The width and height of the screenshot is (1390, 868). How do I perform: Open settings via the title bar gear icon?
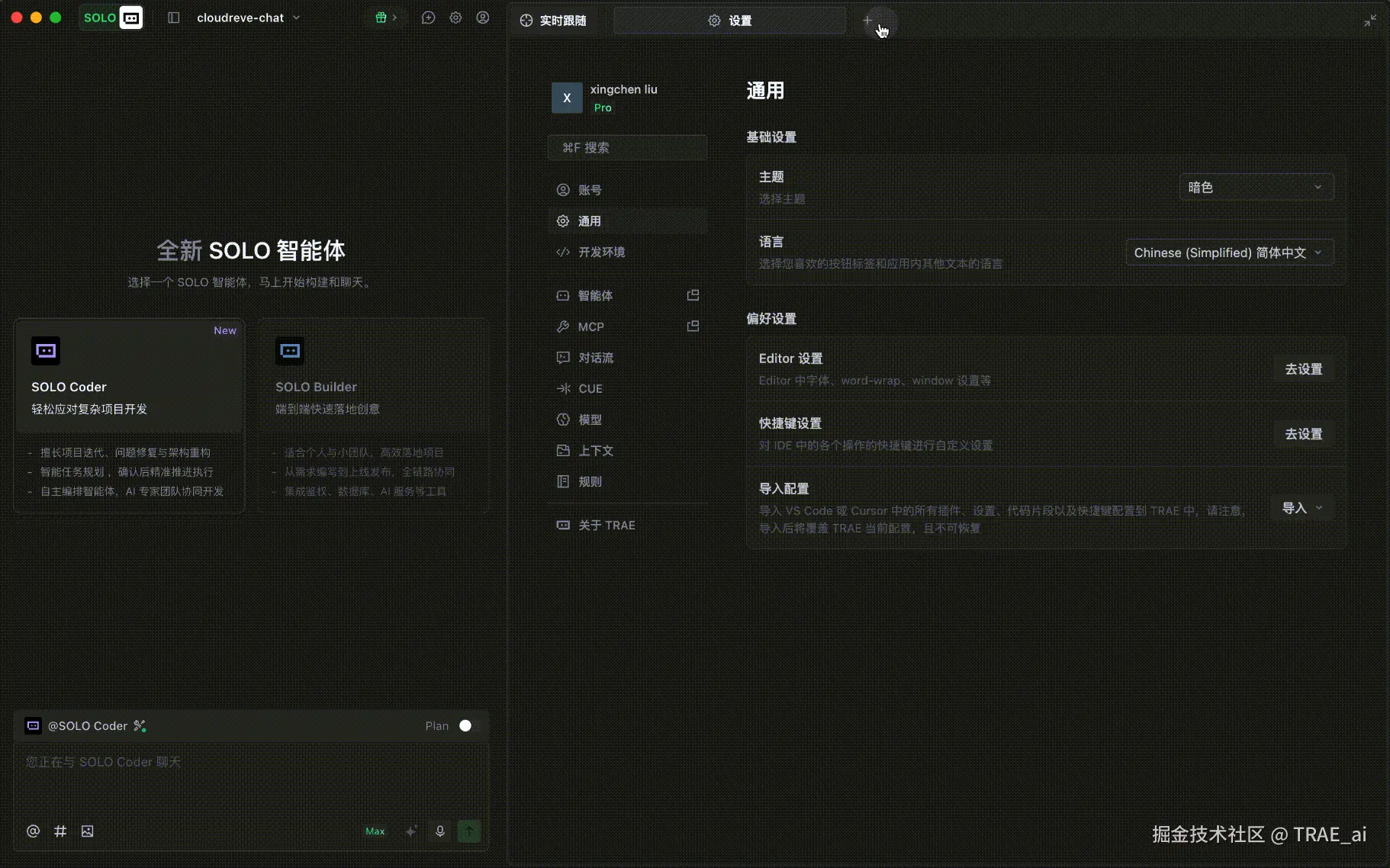455,18
